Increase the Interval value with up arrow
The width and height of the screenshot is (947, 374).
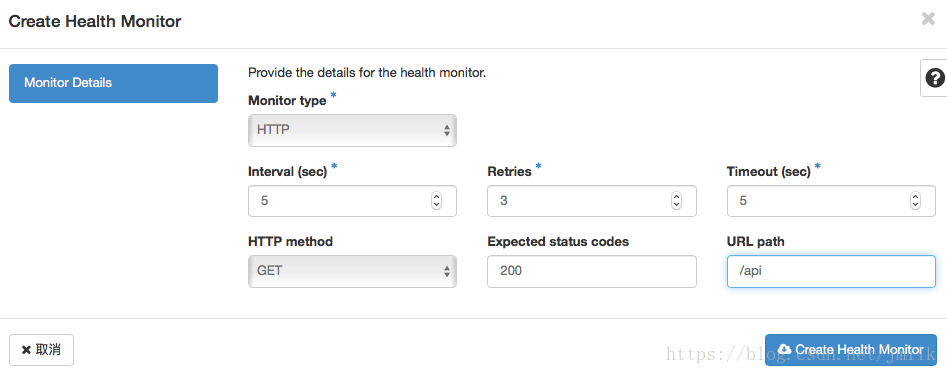click(436, 197)
